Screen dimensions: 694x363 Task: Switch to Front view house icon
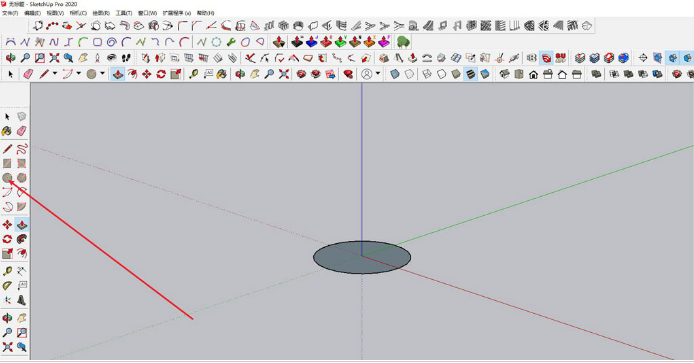[x=533, y=74]
